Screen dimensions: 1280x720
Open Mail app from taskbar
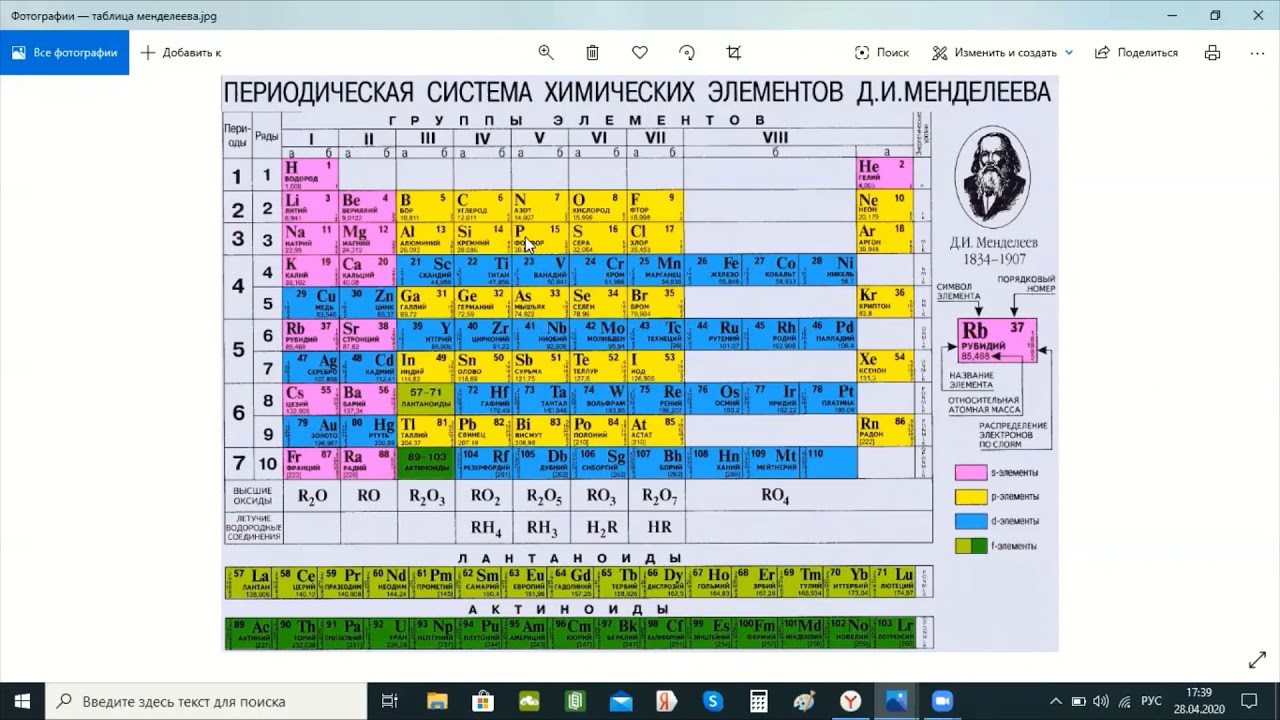(x=621, y=701)
